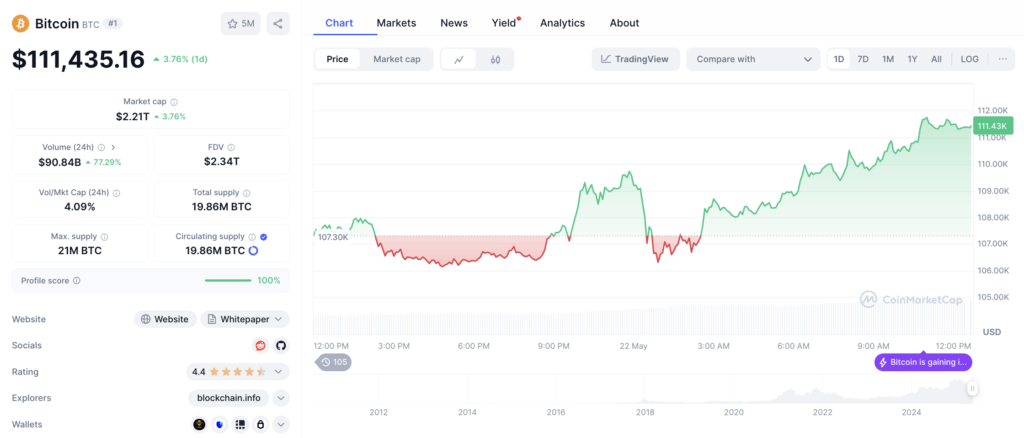Click the 107.30K opening price label
1024x438 pixels.
point(333,237)
